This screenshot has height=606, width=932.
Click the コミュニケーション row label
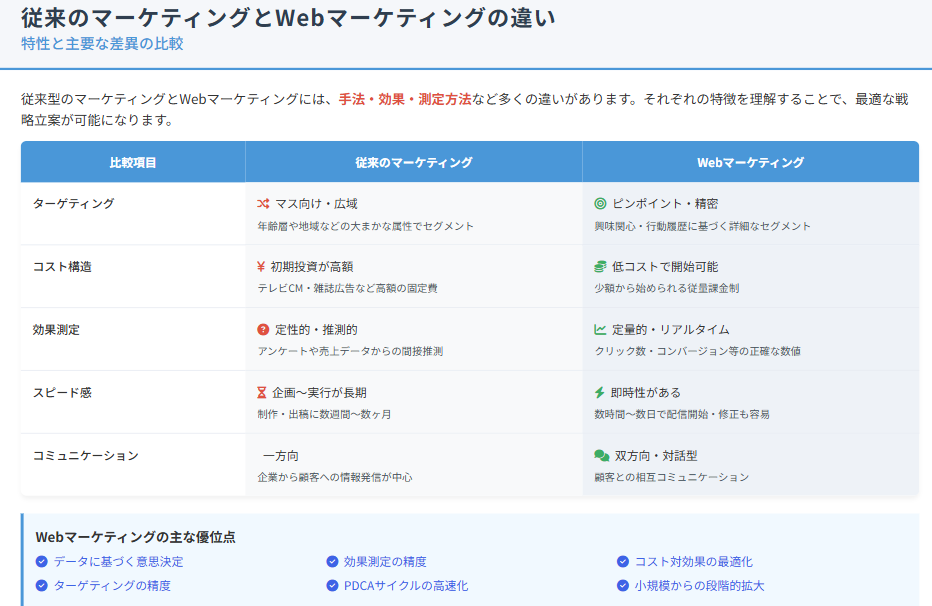tap(85, 455)
